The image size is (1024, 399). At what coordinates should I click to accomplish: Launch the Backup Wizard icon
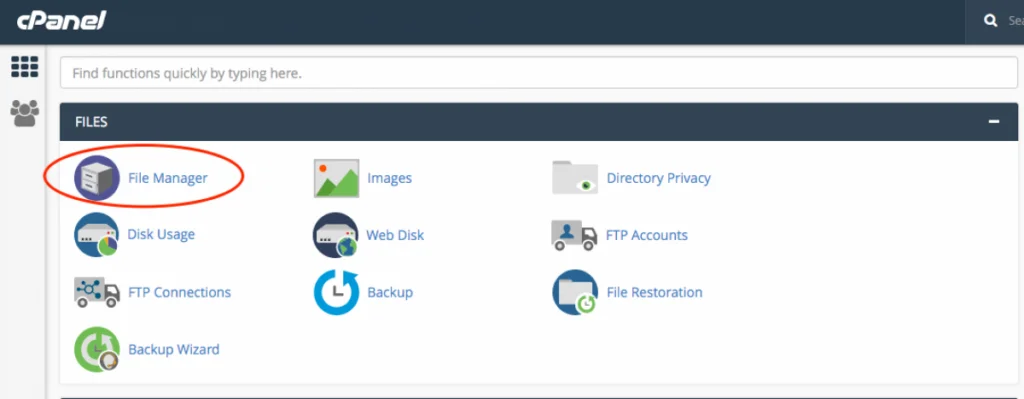click(97, 349)
